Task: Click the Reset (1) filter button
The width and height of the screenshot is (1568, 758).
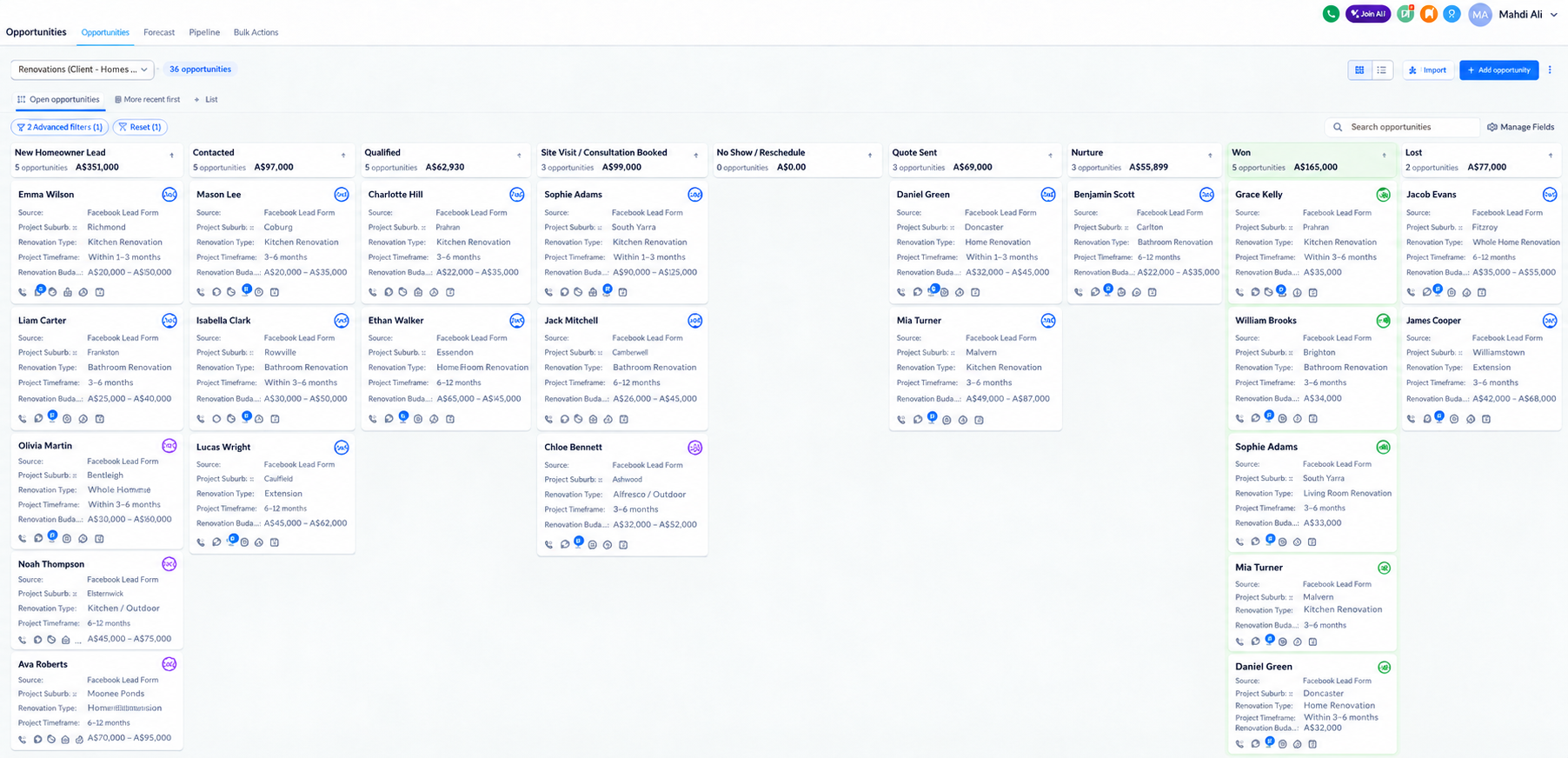Action: point(140,127)
